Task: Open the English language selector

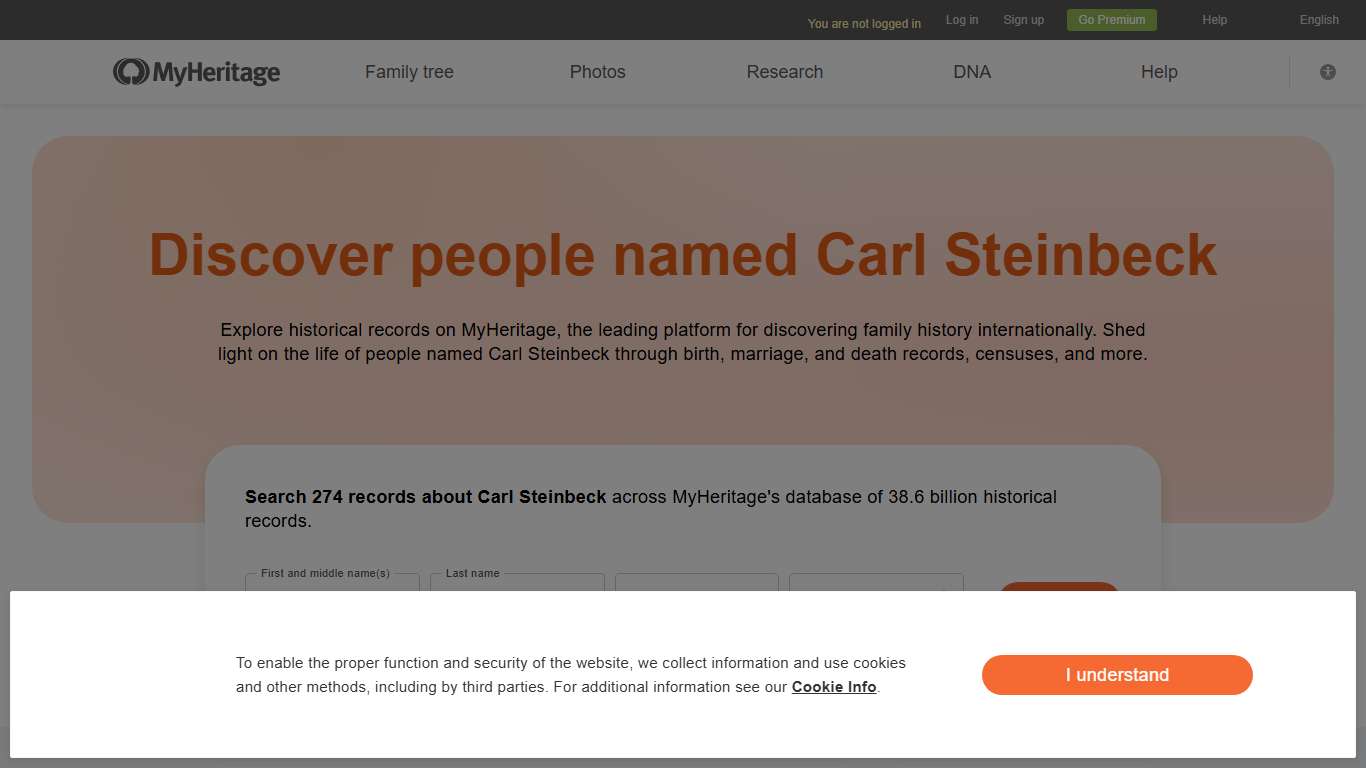Action: [x=1318, y=20]
